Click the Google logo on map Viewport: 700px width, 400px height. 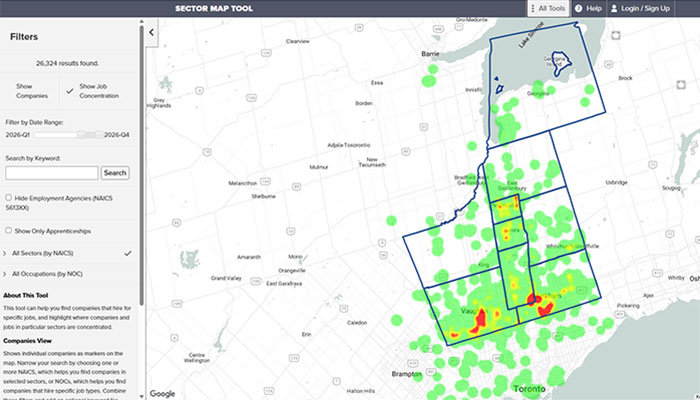[x=162, y=393]
